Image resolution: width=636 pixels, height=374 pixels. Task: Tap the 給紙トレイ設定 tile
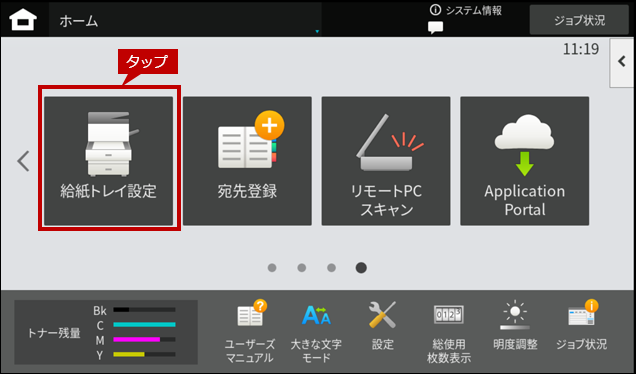(x=109, y=161)
